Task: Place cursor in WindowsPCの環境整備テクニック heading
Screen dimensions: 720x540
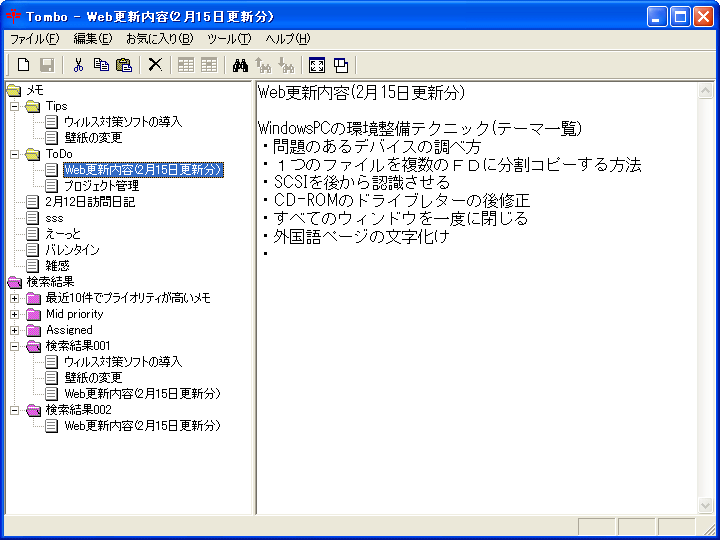Action: [421, 129]
